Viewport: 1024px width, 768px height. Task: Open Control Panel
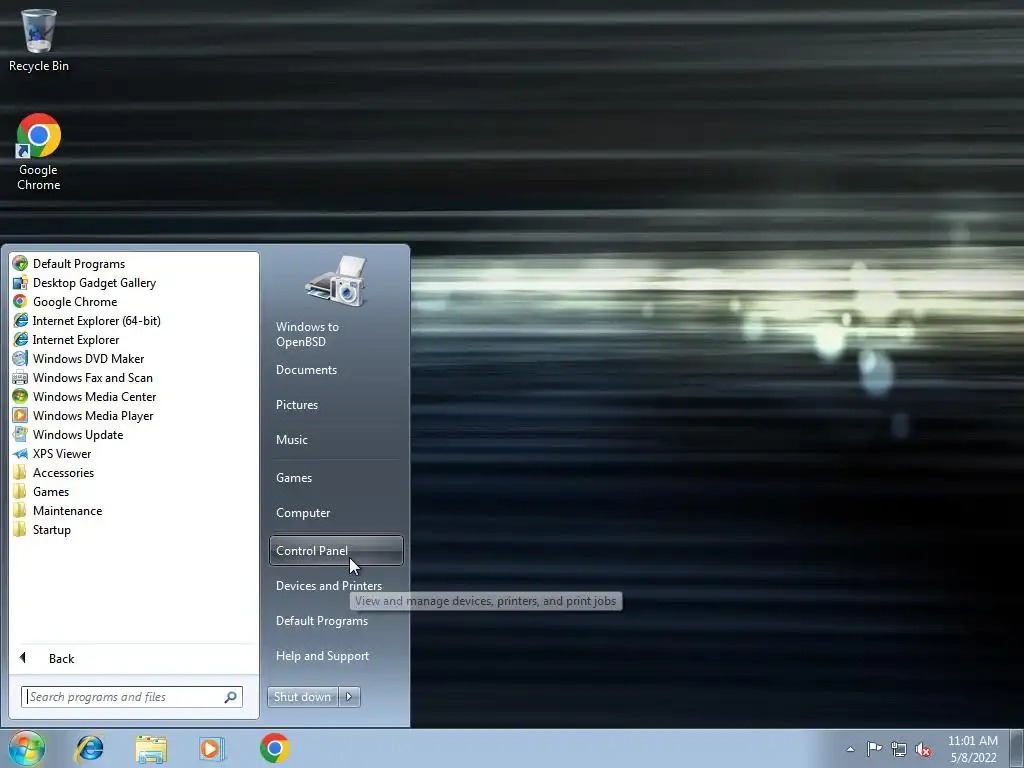click(336, 551)
